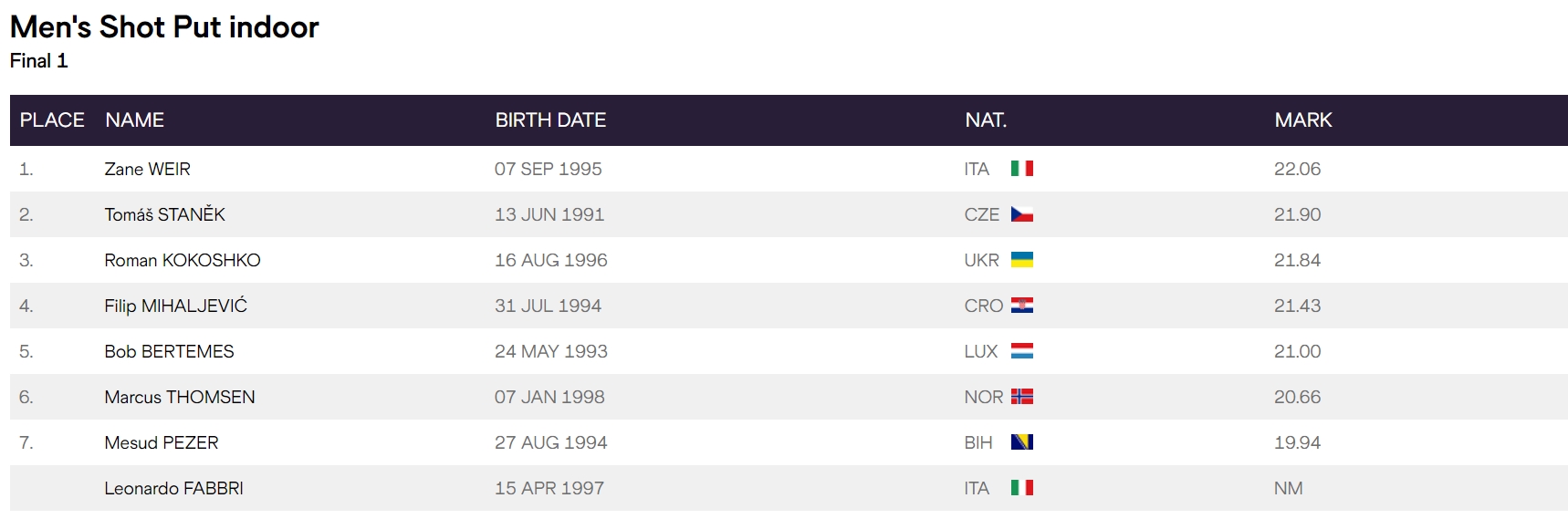Click the Luxembourg flag icon
Screen dimensions: 1568x519
pos(1021,351)
